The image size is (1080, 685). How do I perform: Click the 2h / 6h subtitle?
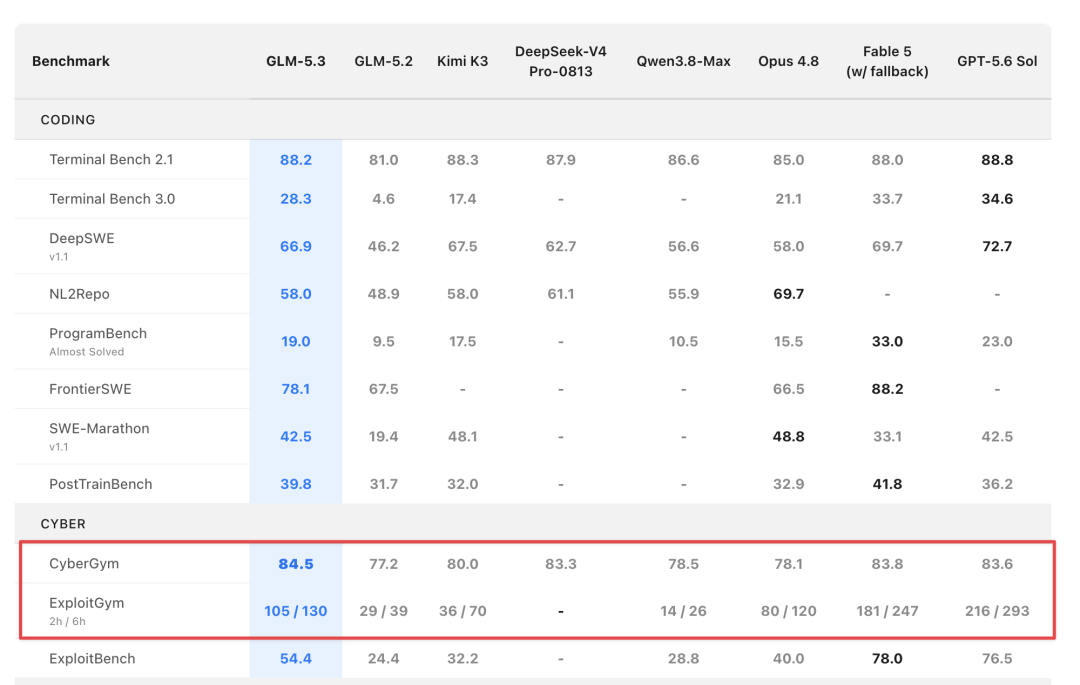point(67,621)
